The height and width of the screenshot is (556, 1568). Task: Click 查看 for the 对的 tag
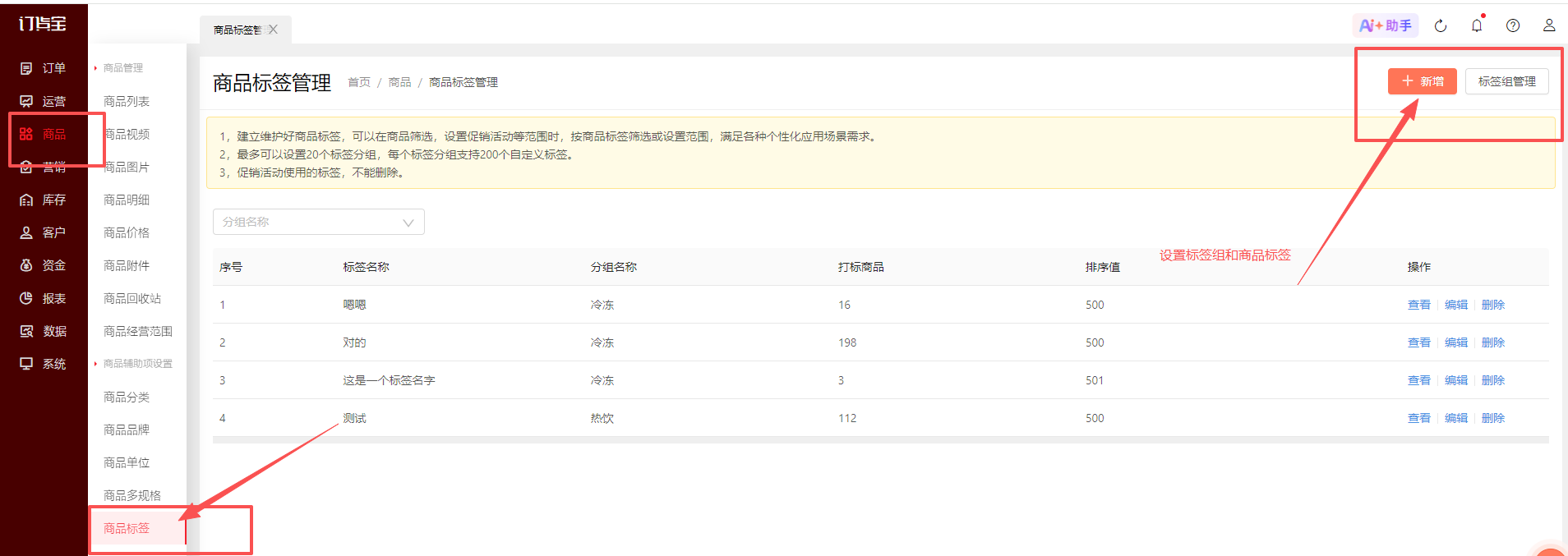(x=1419, y=342)
